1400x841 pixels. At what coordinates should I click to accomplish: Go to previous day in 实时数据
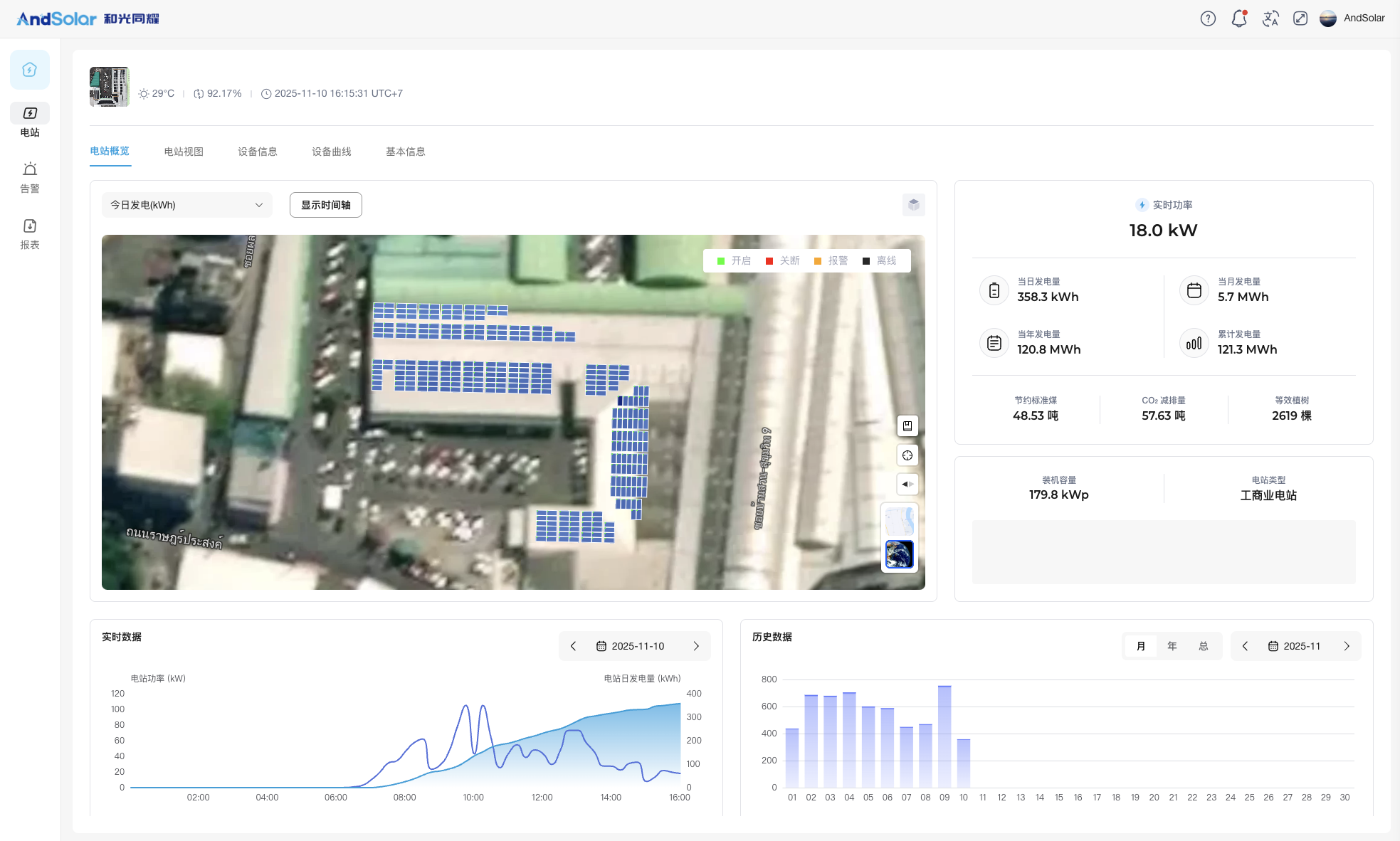[x=573, y=646]
